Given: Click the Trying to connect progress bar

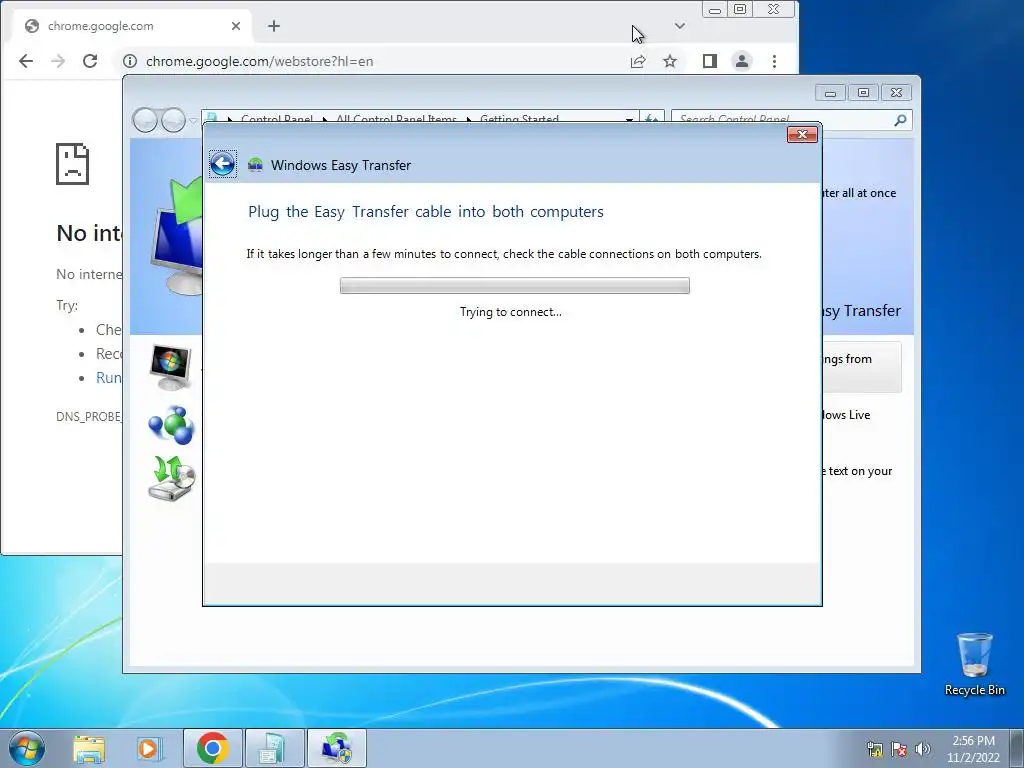Looking at the screenshot, I should point(515,285).
